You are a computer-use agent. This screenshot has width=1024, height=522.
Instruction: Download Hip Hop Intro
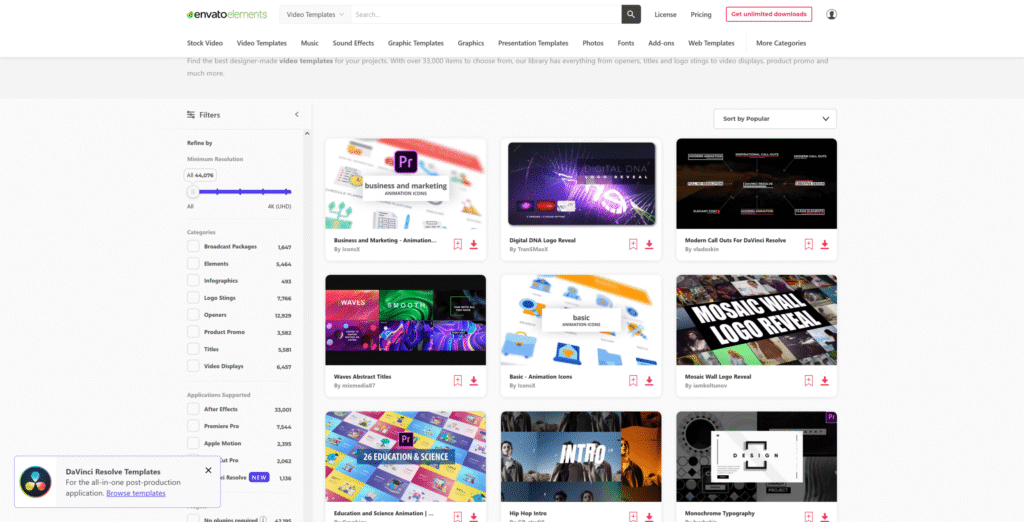649,517
